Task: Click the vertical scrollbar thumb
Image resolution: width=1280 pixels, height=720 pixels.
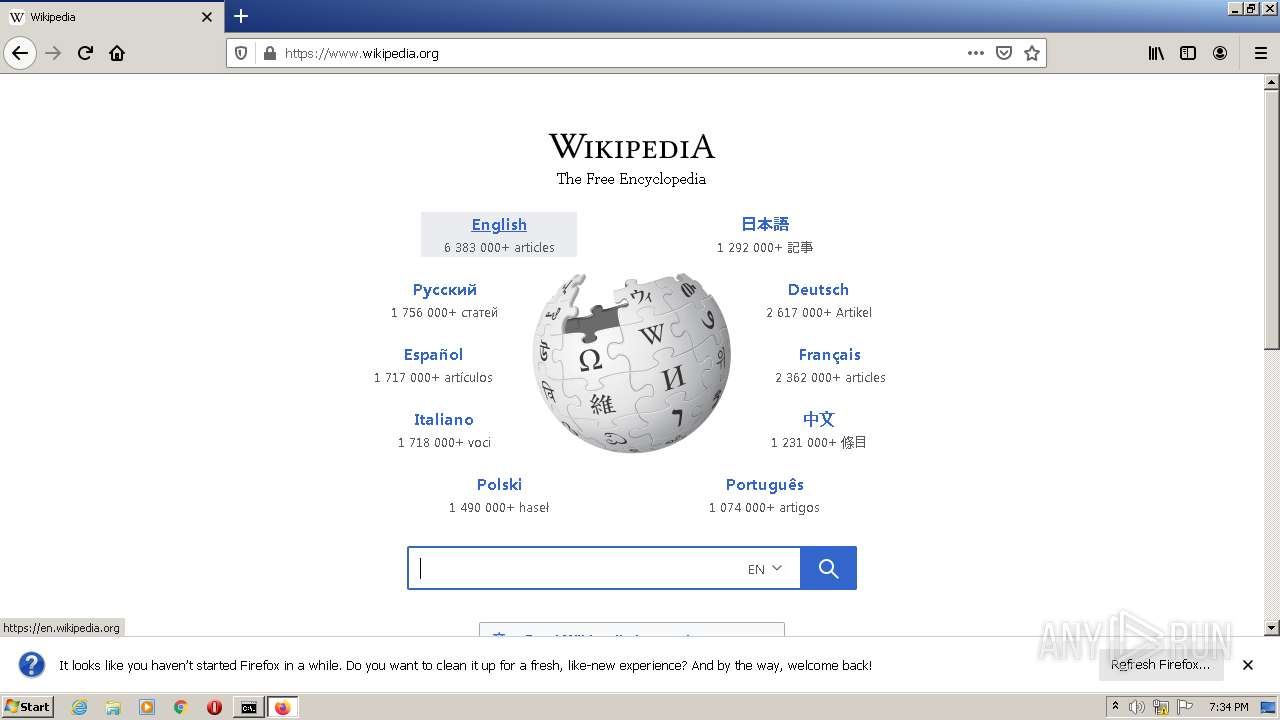Action: pyautogui.click(x=1272, y=220)
